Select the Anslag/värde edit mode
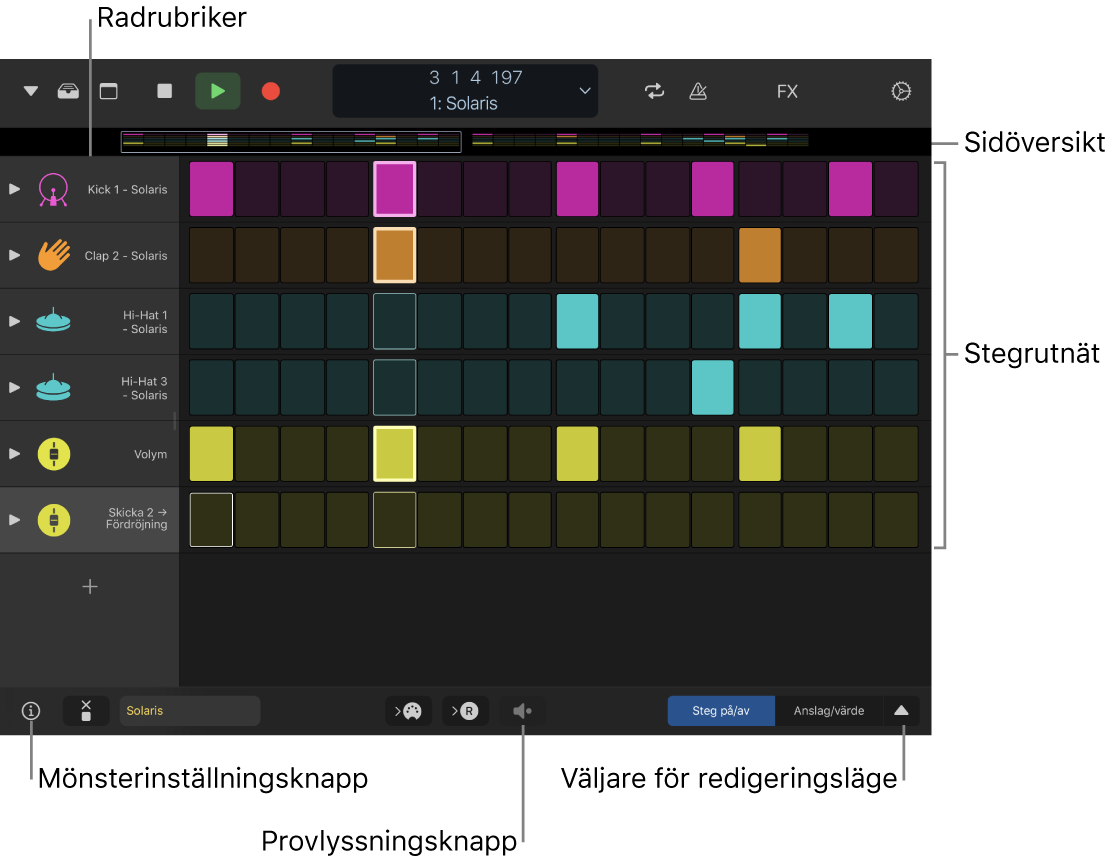The width and height of the screenshot is (1120, 865). coord(829,711)
